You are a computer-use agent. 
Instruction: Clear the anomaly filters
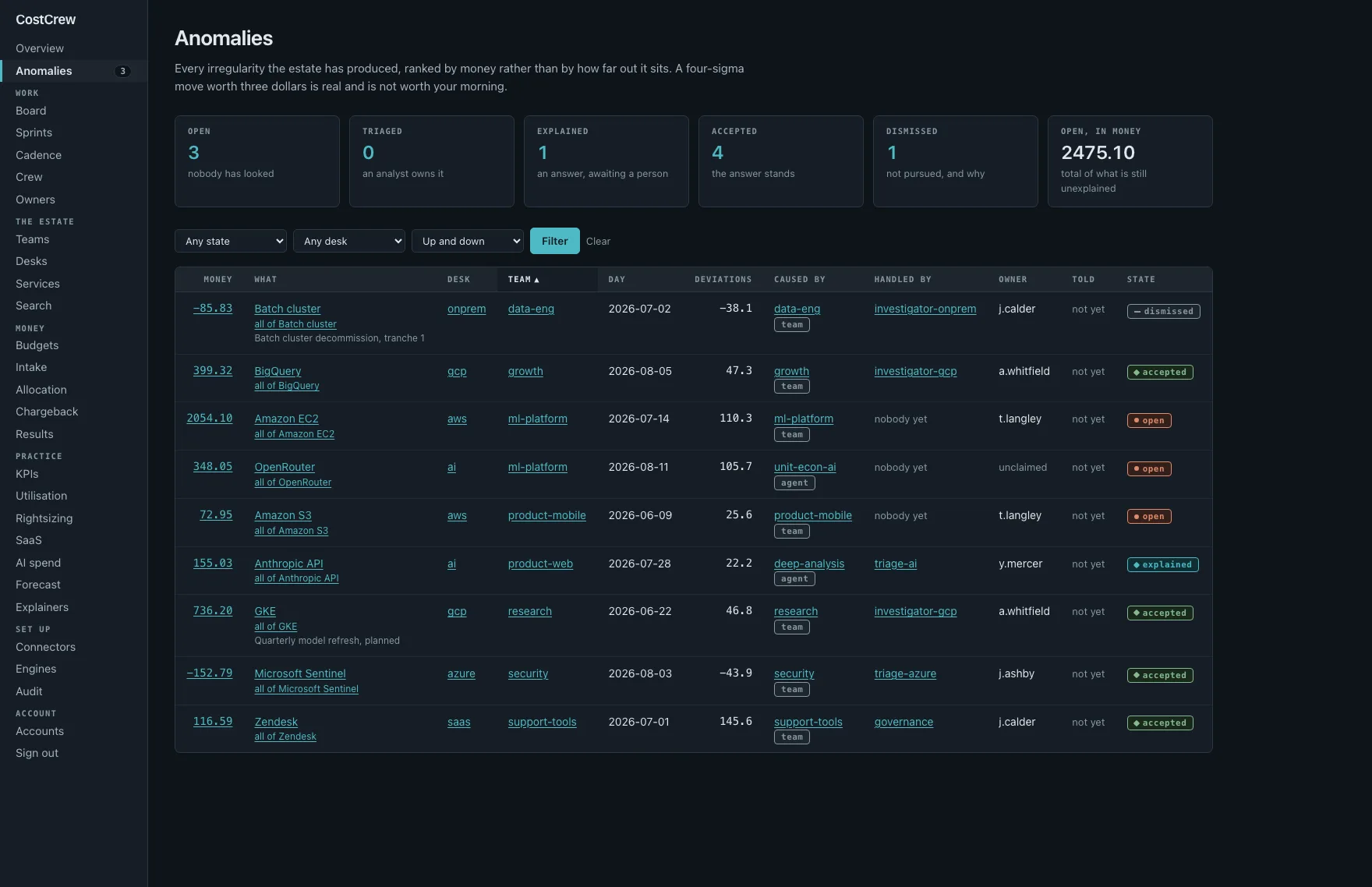[598, 241]
